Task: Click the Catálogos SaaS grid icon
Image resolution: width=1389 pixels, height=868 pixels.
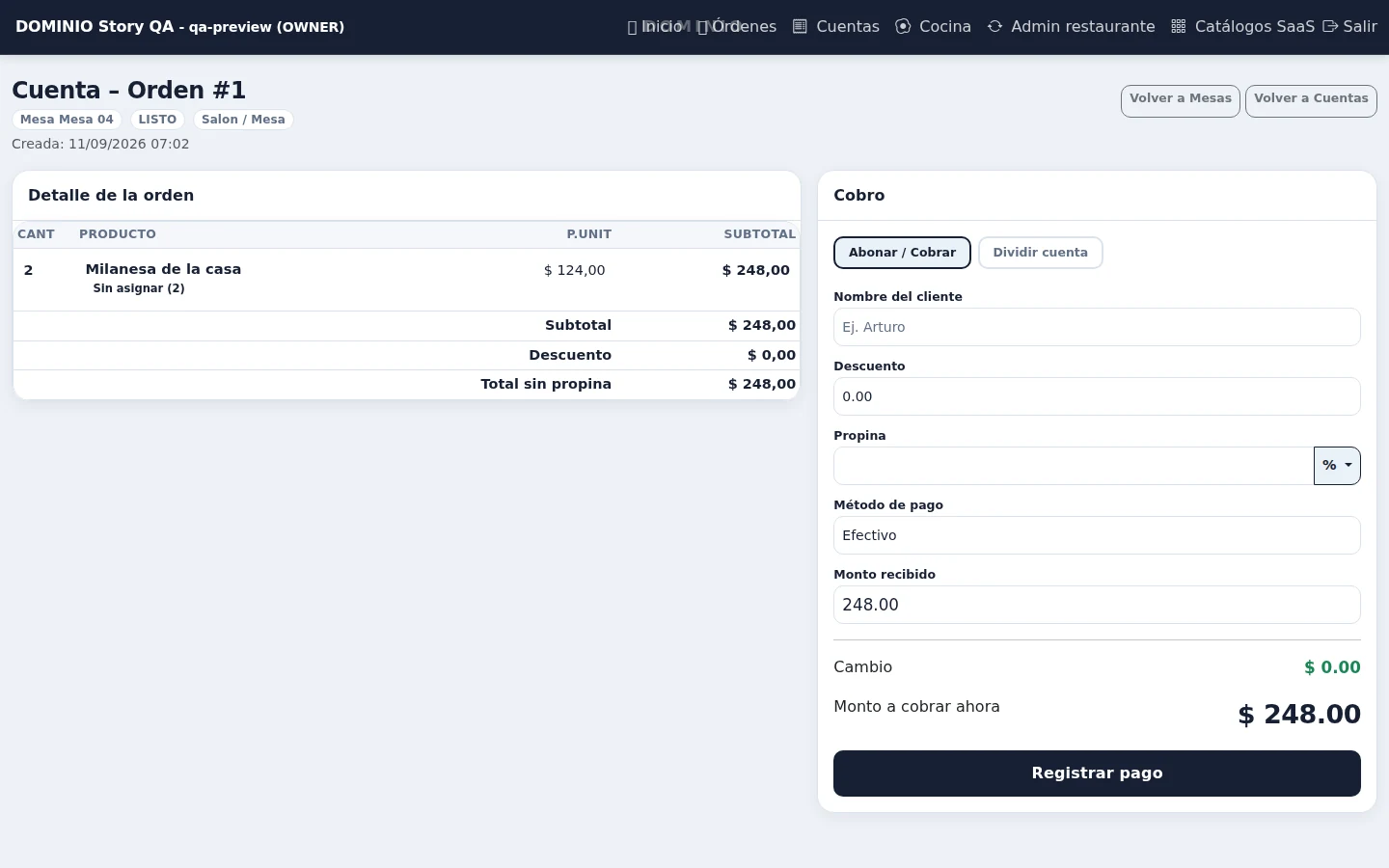Action: click(1178, 27)
